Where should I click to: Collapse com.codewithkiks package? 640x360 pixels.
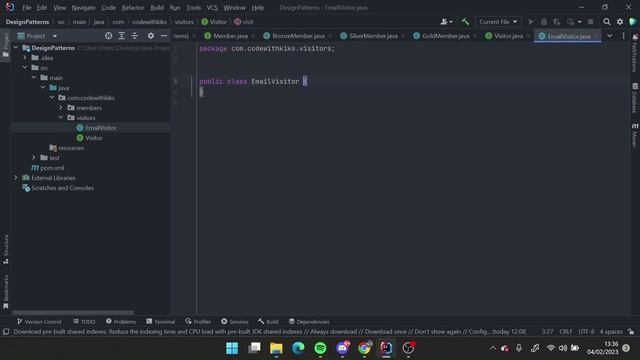point(52,98)
